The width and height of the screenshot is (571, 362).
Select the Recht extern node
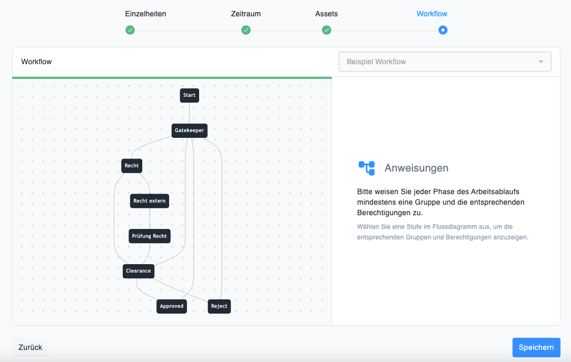pos(149,201)
